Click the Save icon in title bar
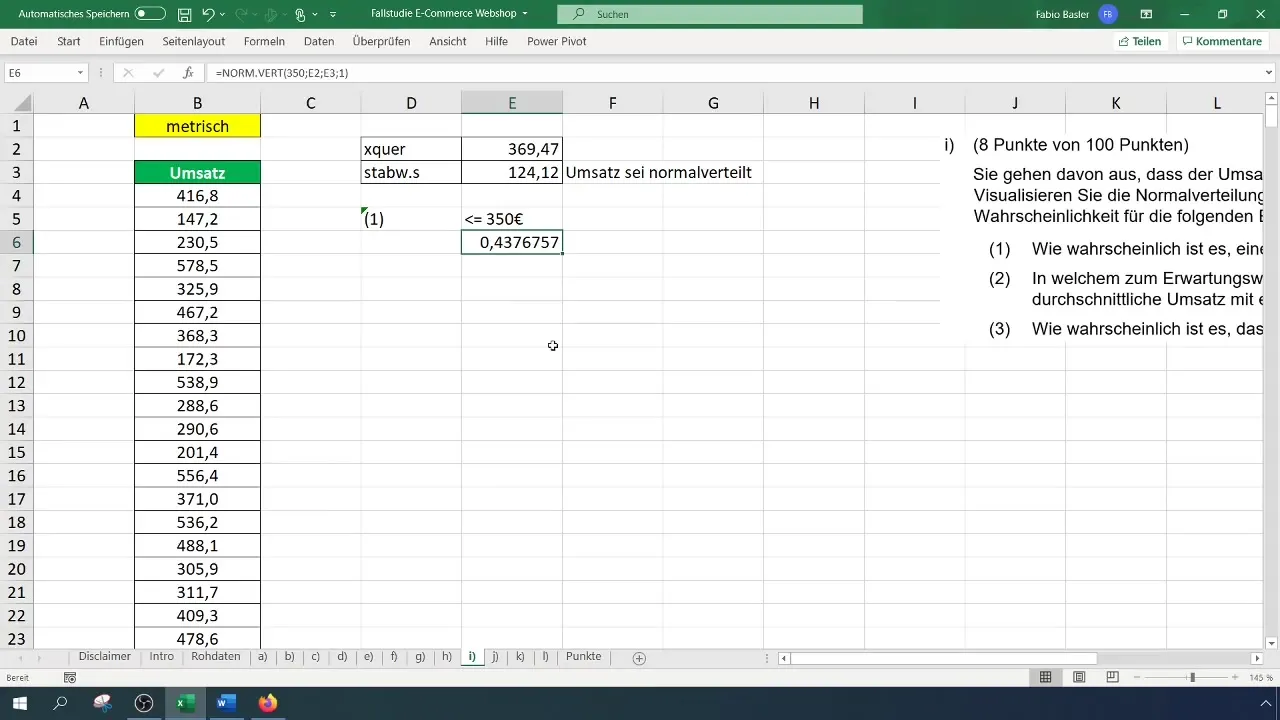This screenshot has width=1280, height=720. (x=184, y=14)
